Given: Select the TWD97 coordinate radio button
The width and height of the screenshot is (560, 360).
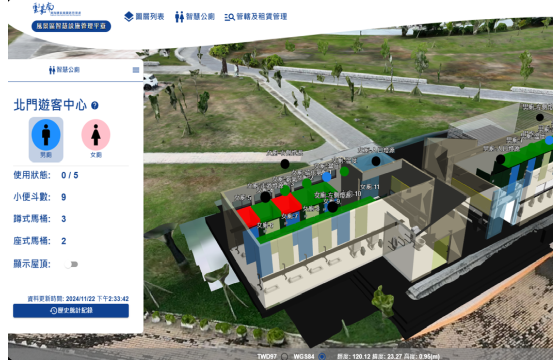Looking at the screenshot, I should (284, 356).
